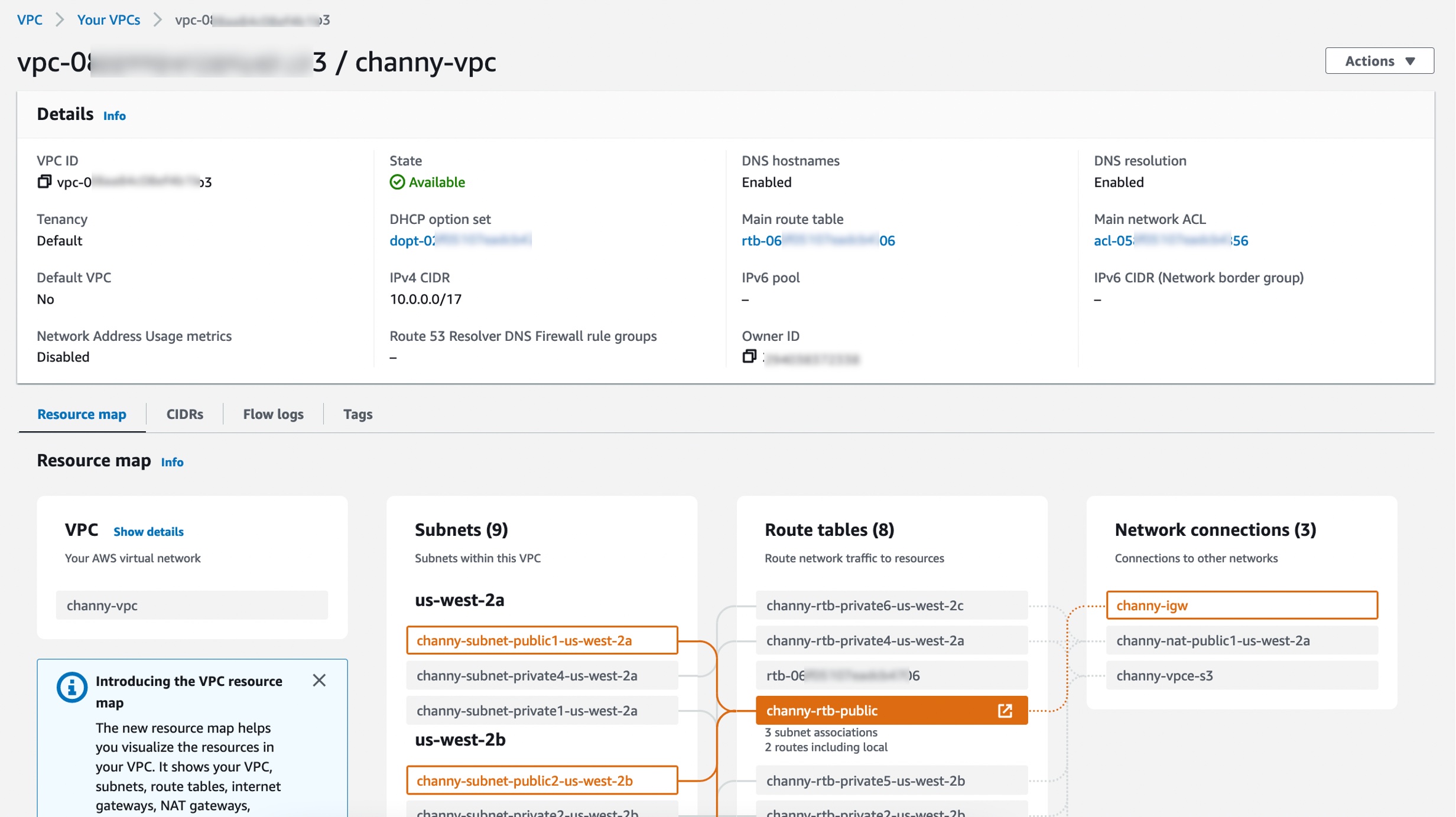Select the Flow logs tab

pyautogui.click(x=272, y=413)
